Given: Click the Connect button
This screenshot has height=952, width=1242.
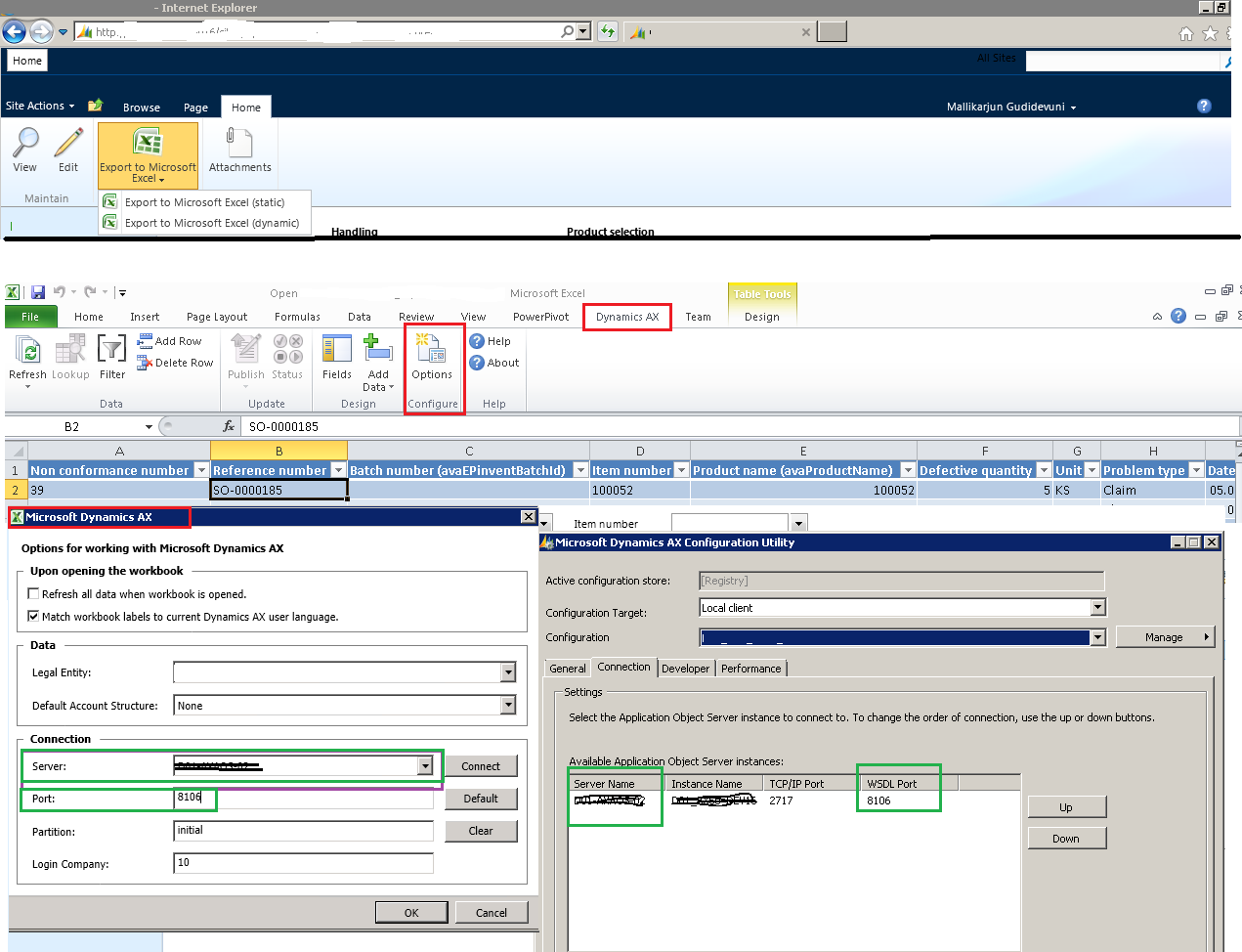Looking at the screenshot, I should point(481,766).
